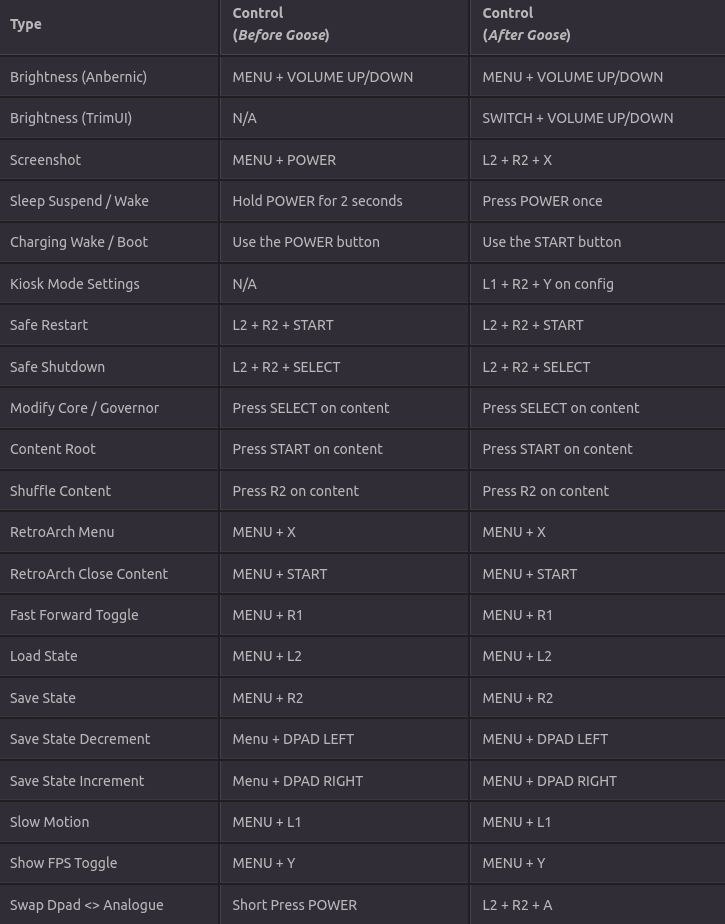Click the "Shuffle Content" row label
This screenshot has height=924, width=725.
[60, 491]
